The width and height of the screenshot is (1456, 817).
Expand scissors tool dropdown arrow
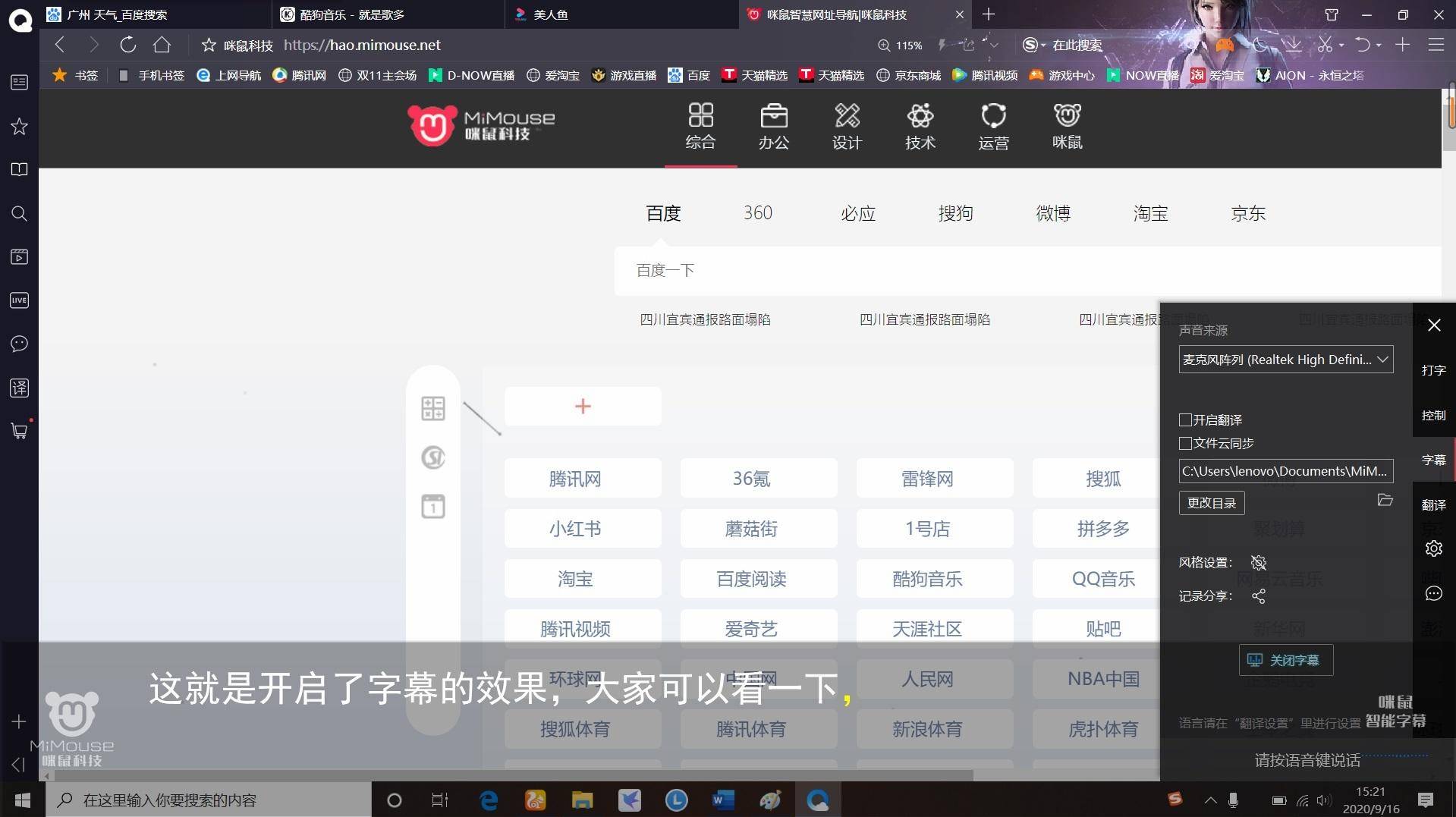[x=1341, y=46]
